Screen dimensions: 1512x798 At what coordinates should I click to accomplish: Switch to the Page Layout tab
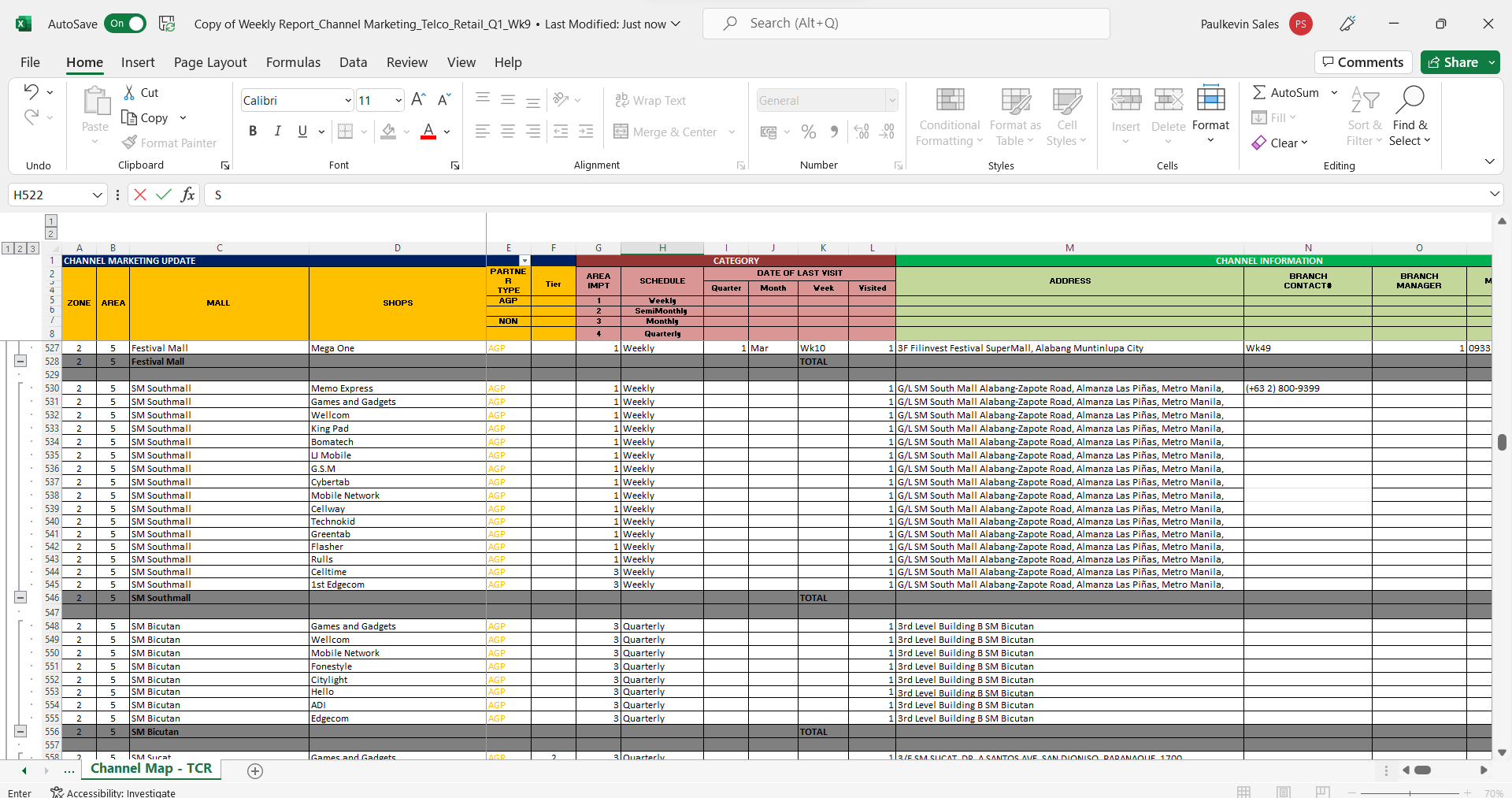click(x=210, y=62)
